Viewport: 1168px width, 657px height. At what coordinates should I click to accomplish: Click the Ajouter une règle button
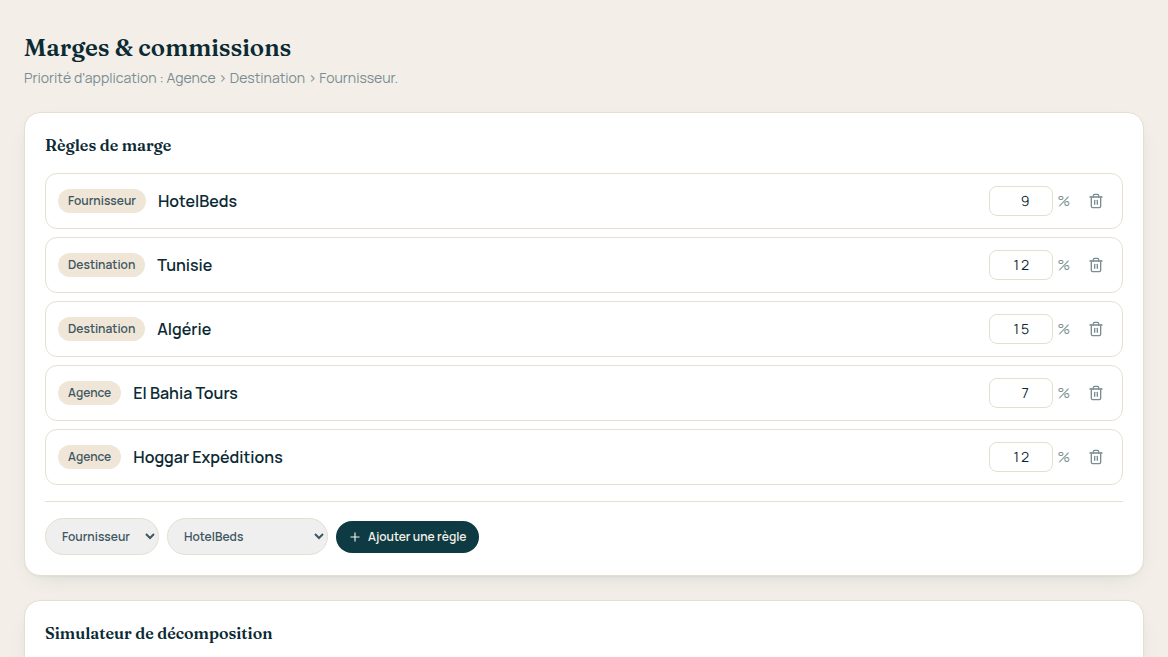click(x=407, y=537)
